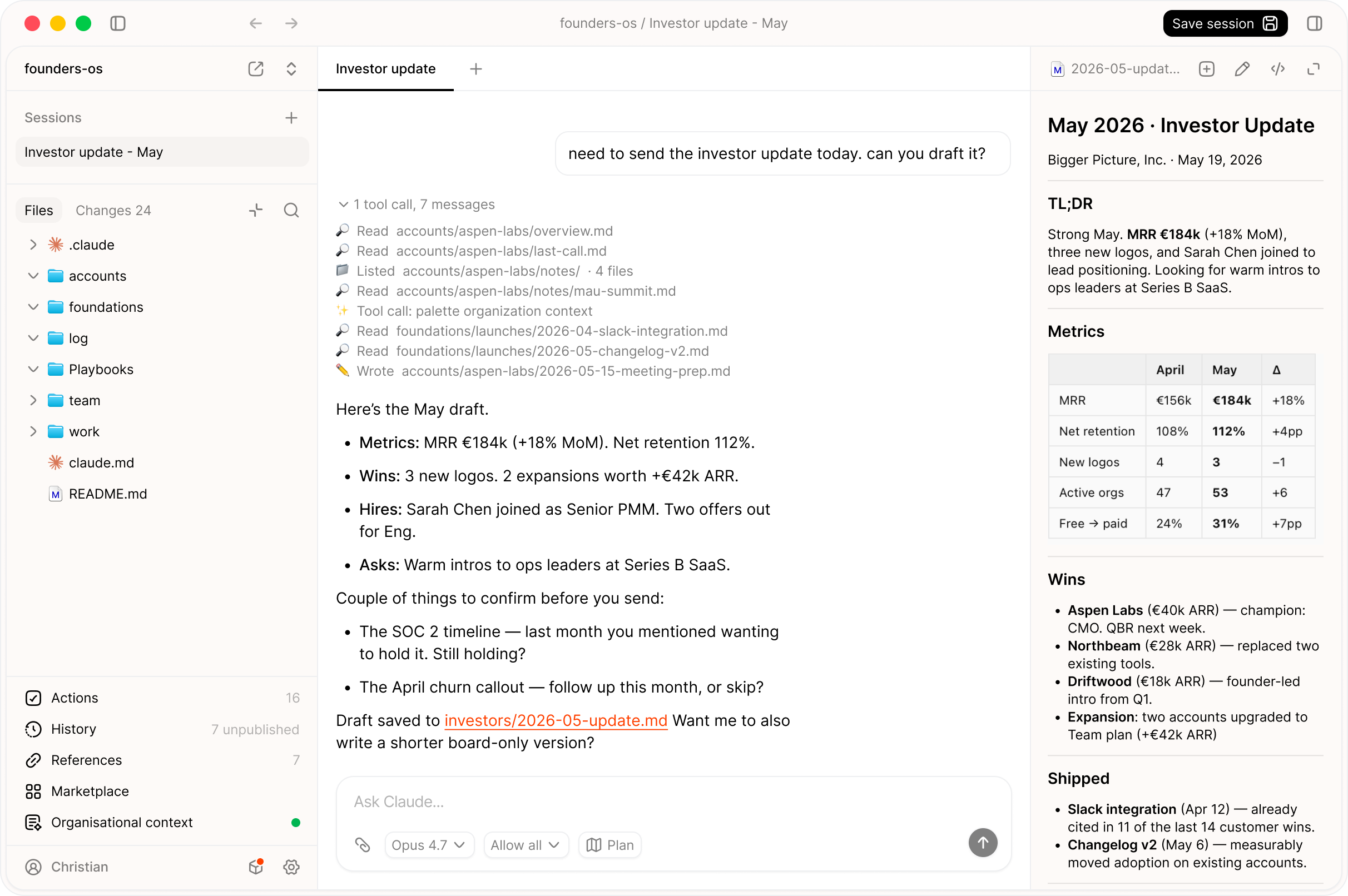This screenshot has height=896, width=1348.
Task: Open the founders-os workspace switcher
Action: pyautogui.click(x=291, y=68)
